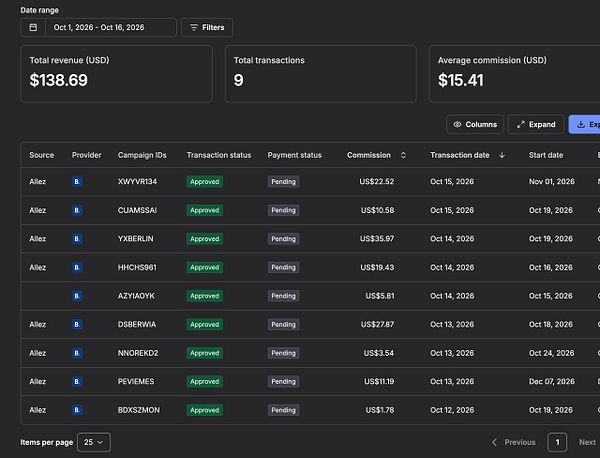
Task: Open the Columns visibility button
Action: tap(475, 124)
